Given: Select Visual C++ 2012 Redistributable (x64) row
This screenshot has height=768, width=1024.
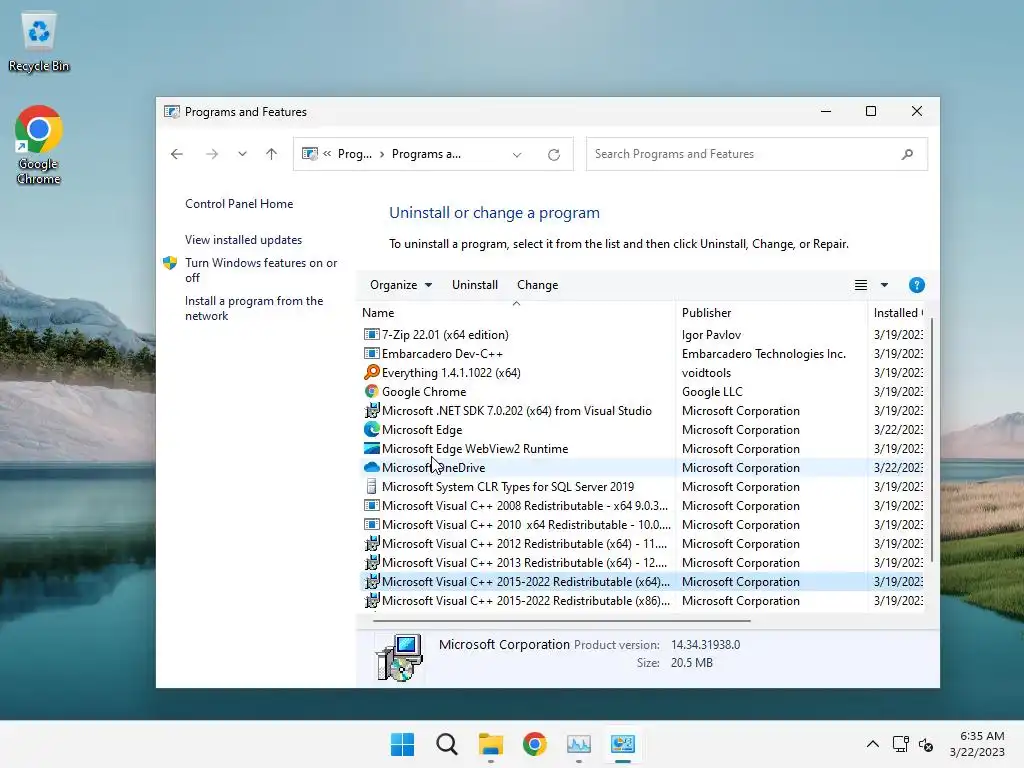Looking at the screenshot, I should pyautogui.click(x=642, y=543).
